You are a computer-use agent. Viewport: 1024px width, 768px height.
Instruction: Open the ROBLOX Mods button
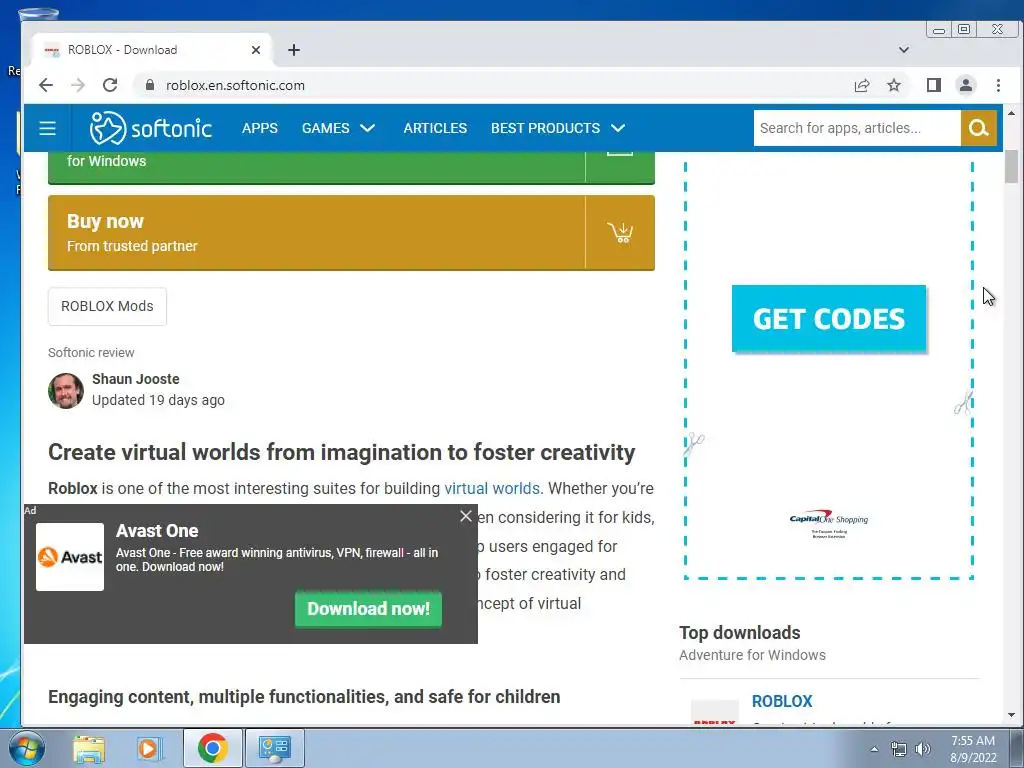tap(107, 306)
